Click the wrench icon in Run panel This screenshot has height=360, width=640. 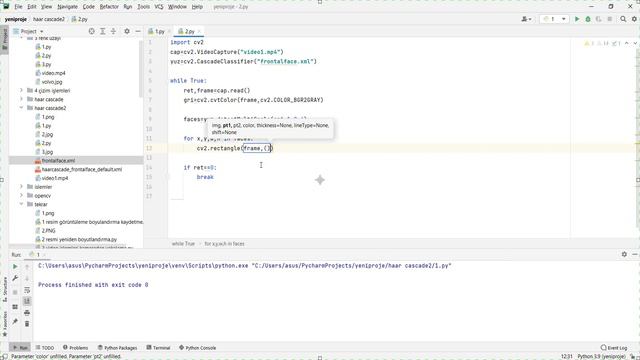point(15,278)
